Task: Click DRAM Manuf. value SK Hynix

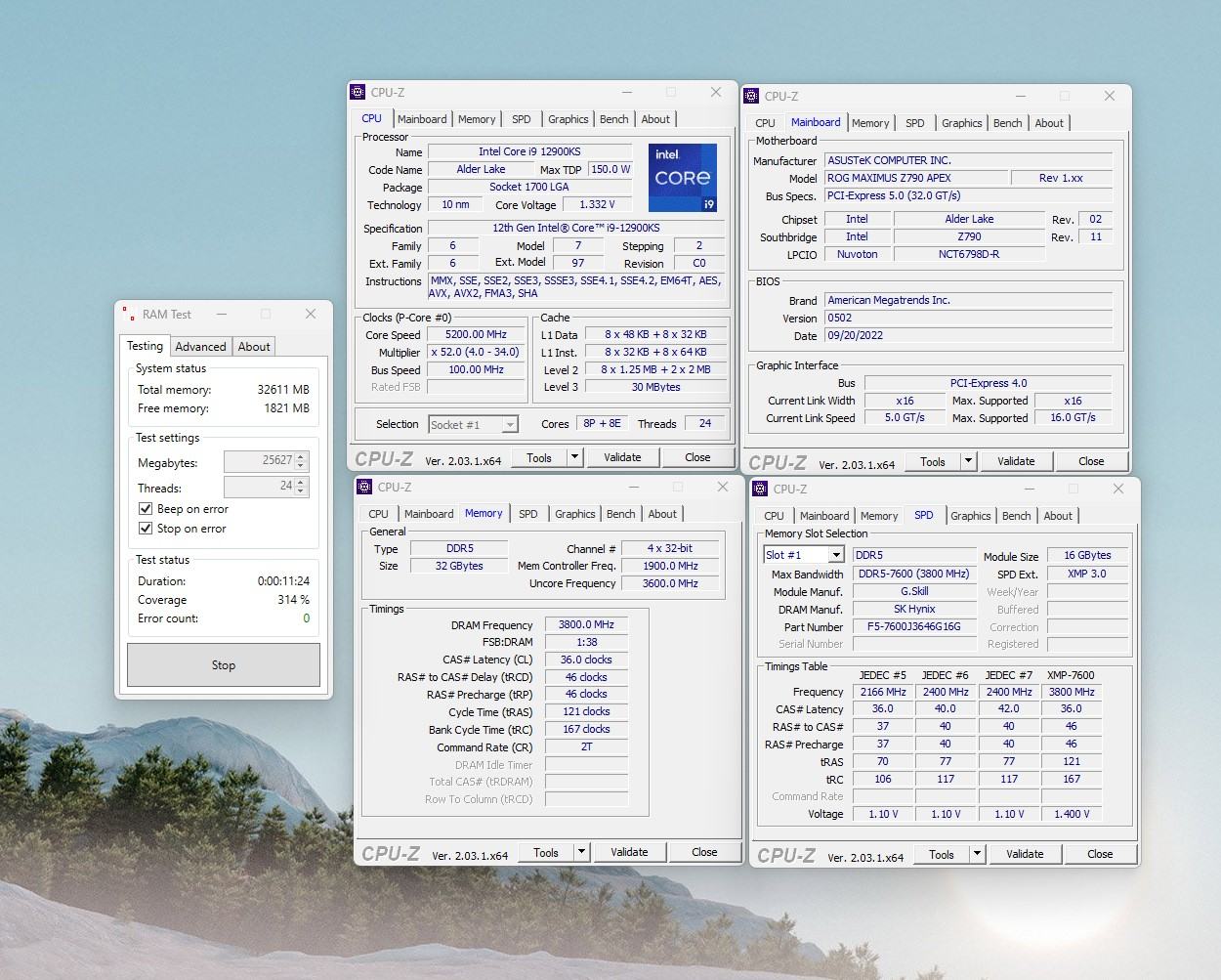Action: pyautogui.click(x=914, y=609)
